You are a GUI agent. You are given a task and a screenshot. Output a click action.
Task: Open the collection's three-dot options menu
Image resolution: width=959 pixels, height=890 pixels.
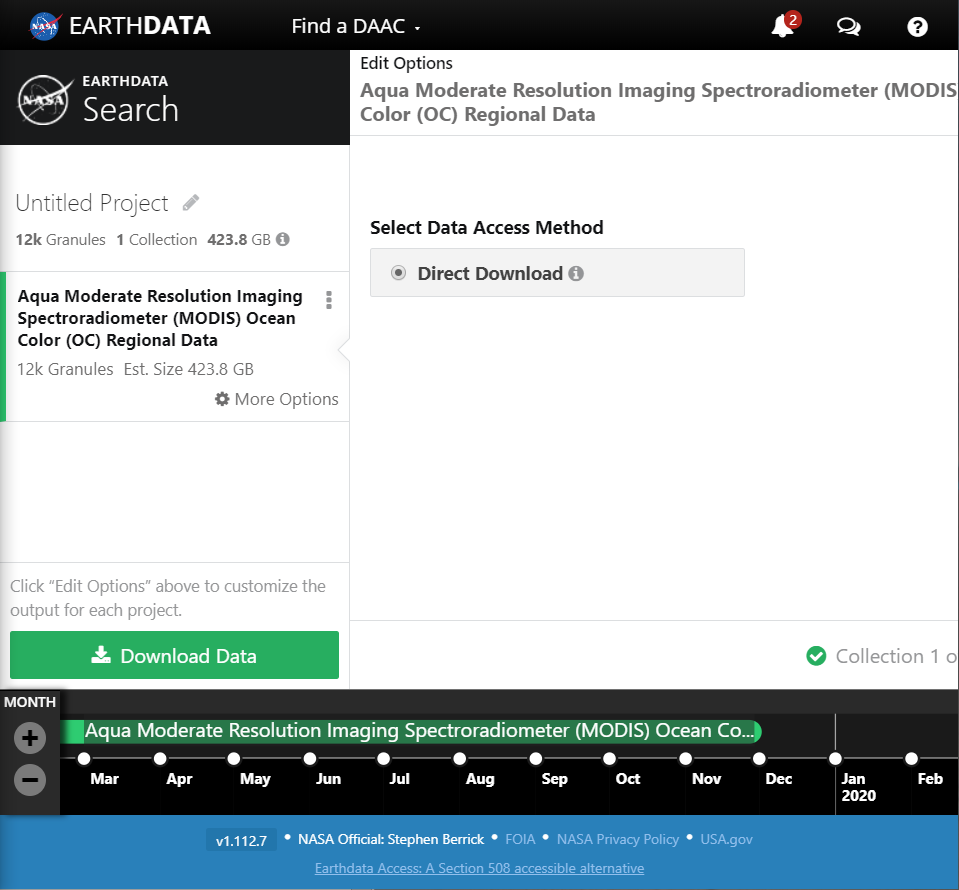(x=329, y=300)
